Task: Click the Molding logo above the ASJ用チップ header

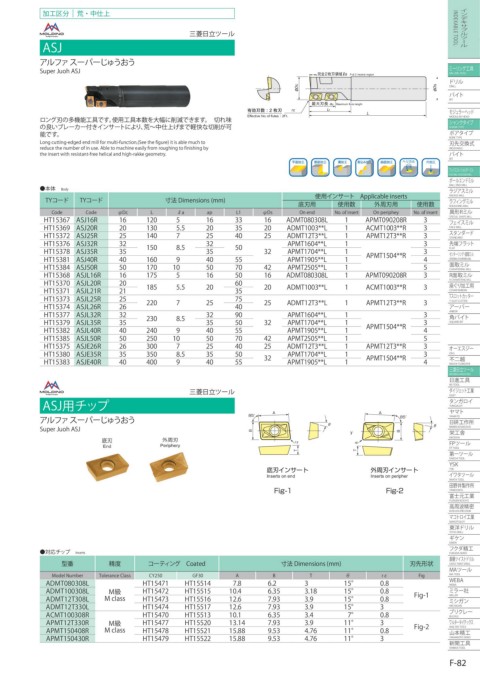Action: click(52, 387)
